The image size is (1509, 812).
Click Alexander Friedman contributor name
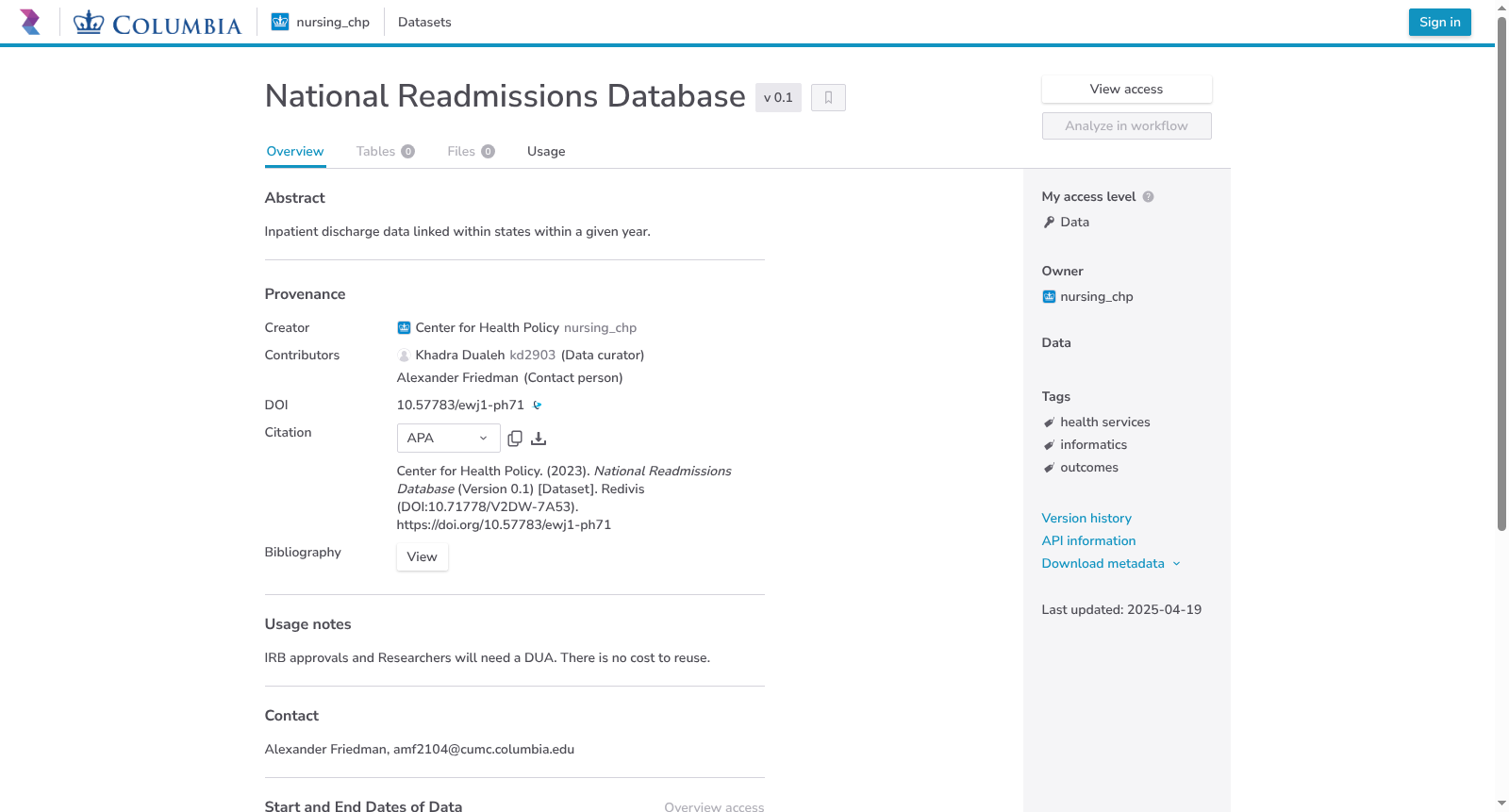pyautogui.click(x=457, y=378)
